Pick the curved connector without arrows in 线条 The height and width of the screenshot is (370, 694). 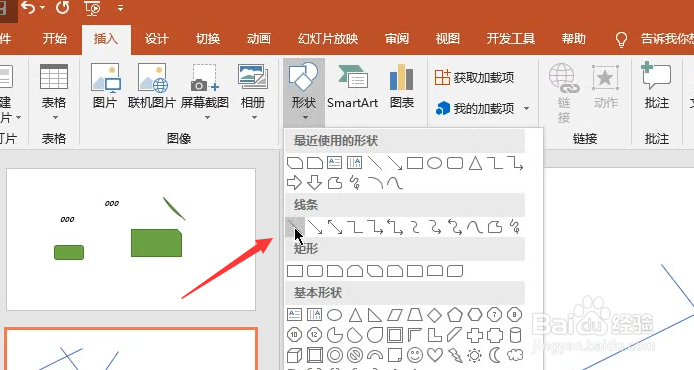(415, 227)
